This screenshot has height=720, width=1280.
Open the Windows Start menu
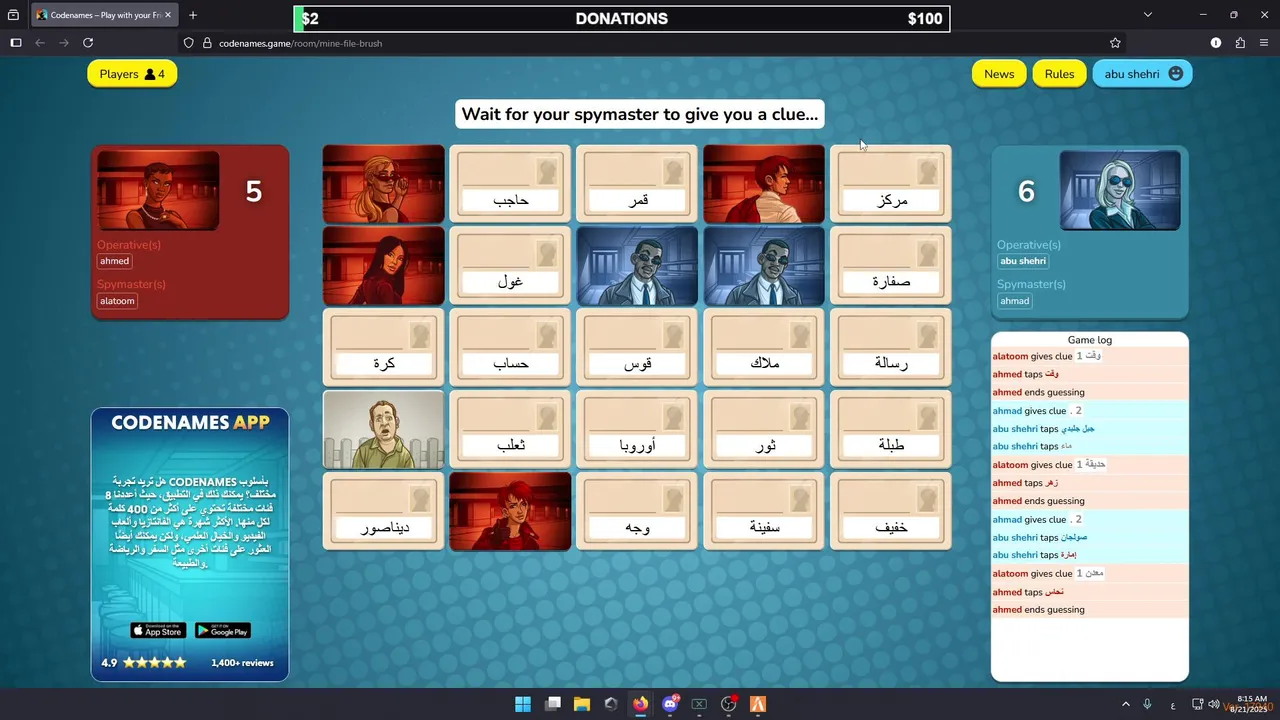click(523, 704)
